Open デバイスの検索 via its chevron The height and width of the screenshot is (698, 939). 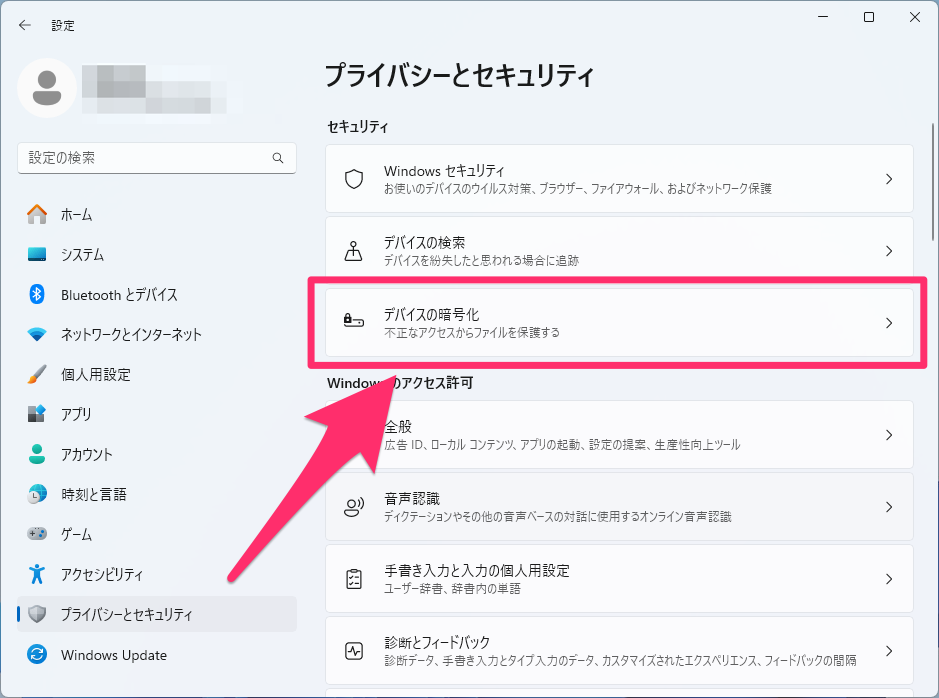pos(889,251)
